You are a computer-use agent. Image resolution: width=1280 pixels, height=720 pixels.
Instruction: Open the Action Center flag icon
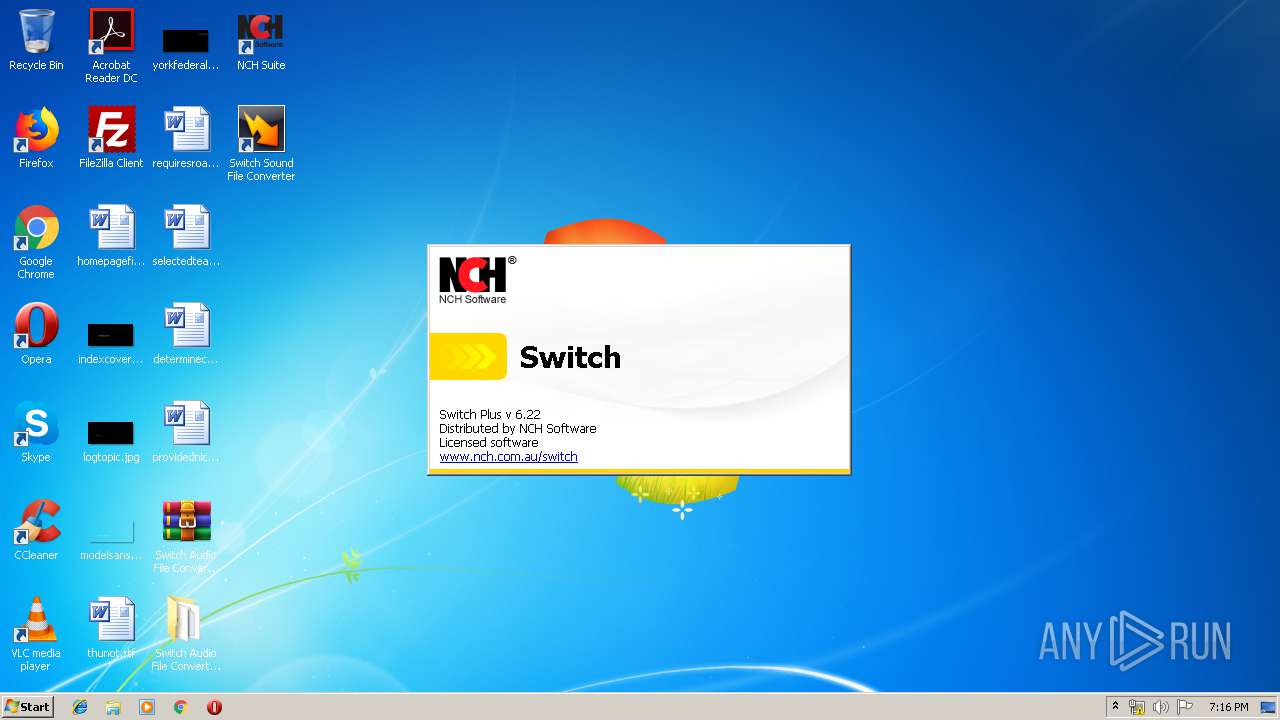[1185, 707]
